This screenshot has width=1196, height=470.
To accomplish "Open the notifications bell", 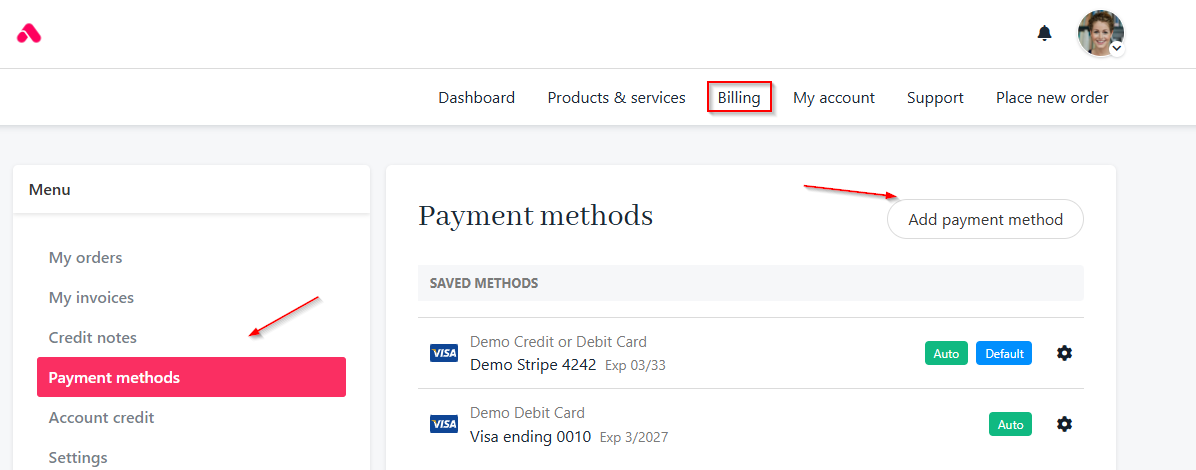I will pyautogui.click(x=1044, y=33).
